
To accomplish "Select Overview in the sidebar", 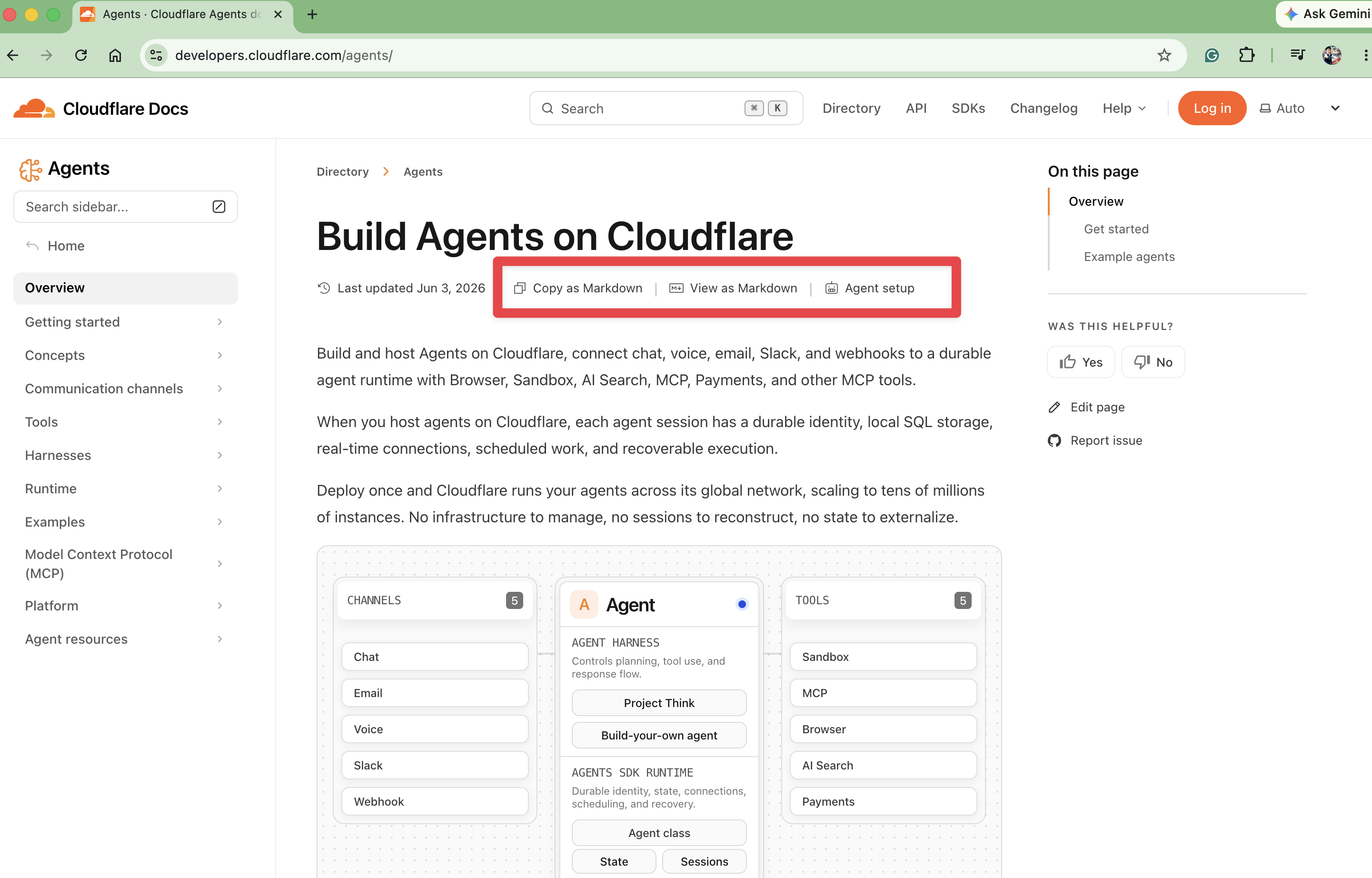I will click(x=125, y=288).
